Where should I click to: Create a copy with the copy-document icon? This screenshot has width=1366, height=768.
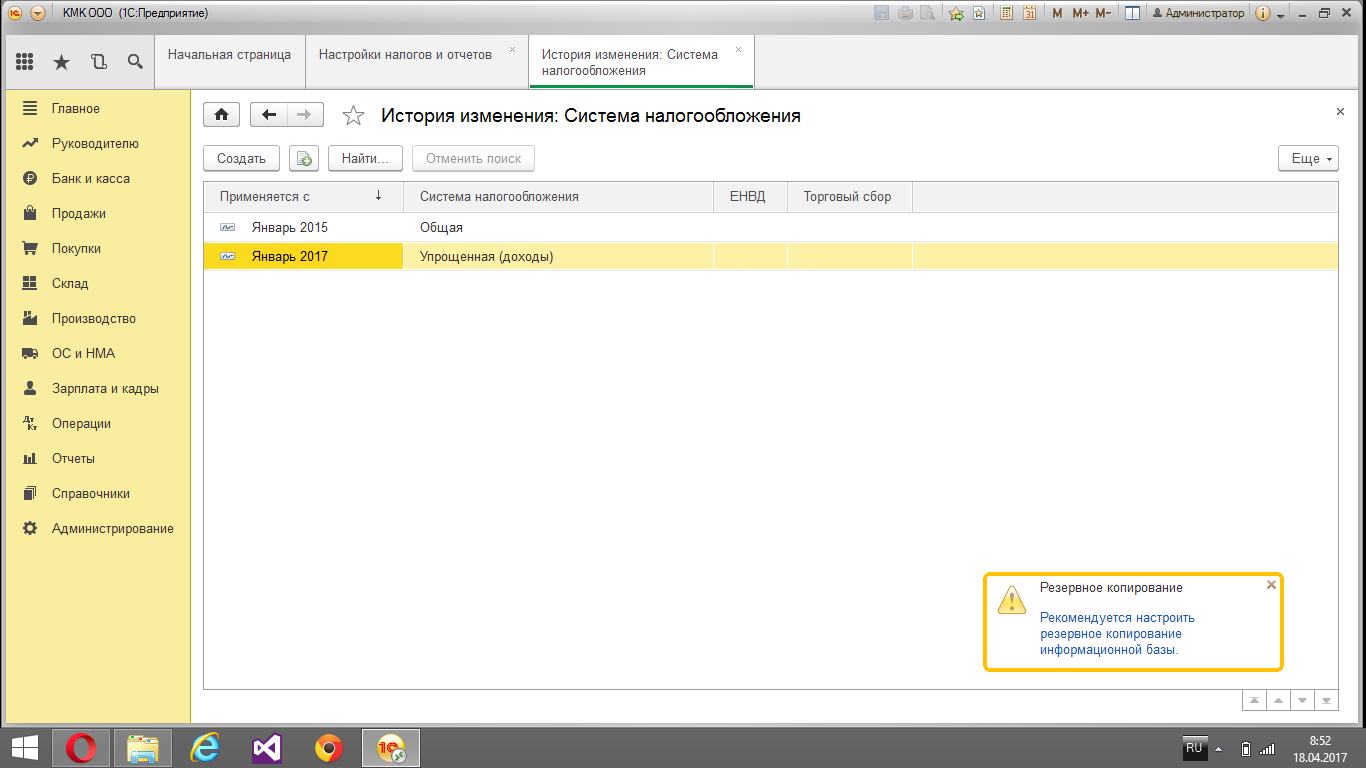[x=303, y=158]
